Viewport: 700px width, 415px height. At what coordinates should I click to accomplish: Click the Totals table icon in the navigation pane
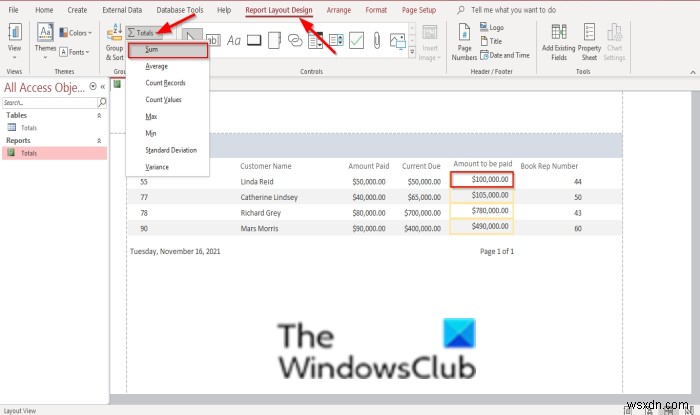coord(12,128)
